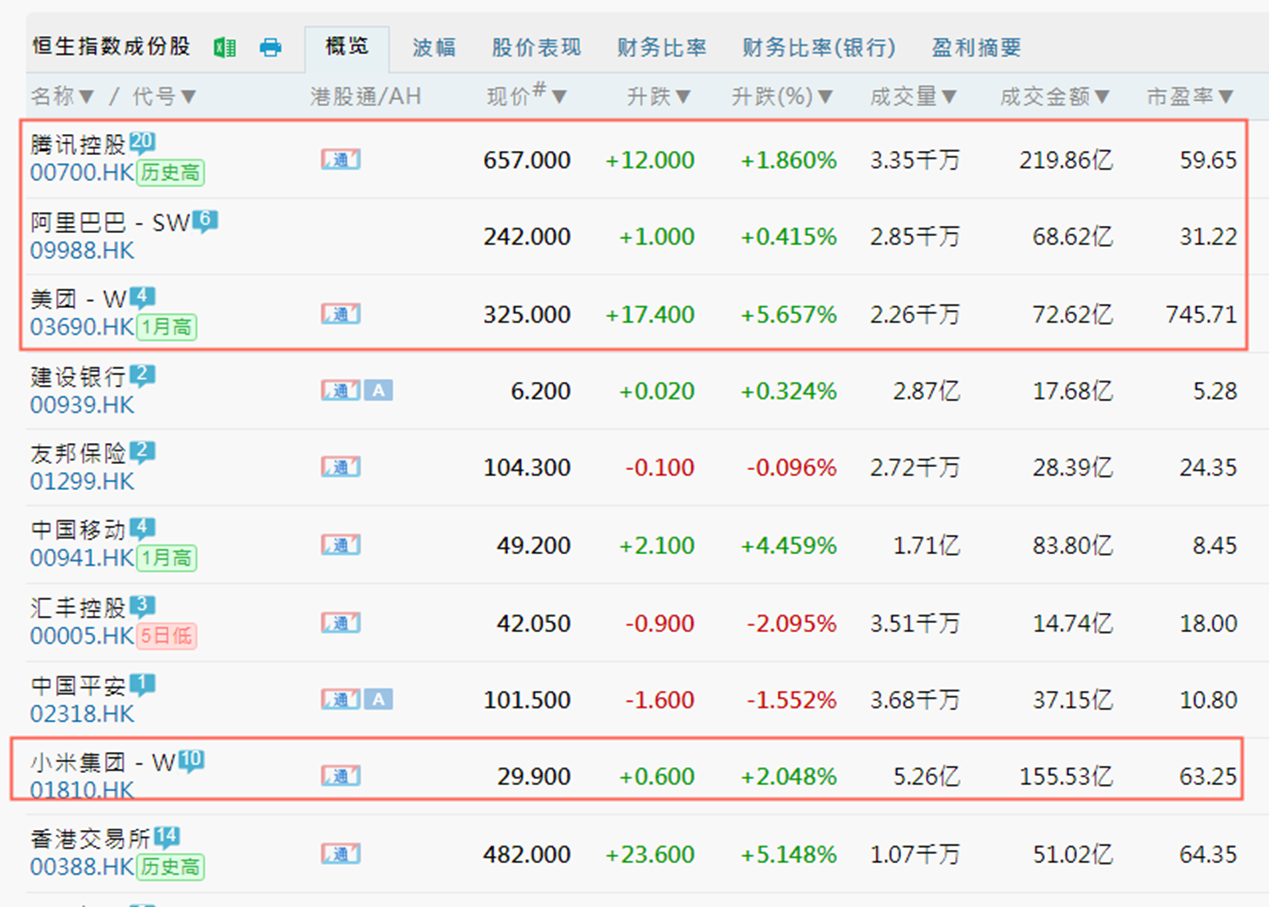
Task: Open stock link 01299.HK
Action: click(x=82, y=481)
